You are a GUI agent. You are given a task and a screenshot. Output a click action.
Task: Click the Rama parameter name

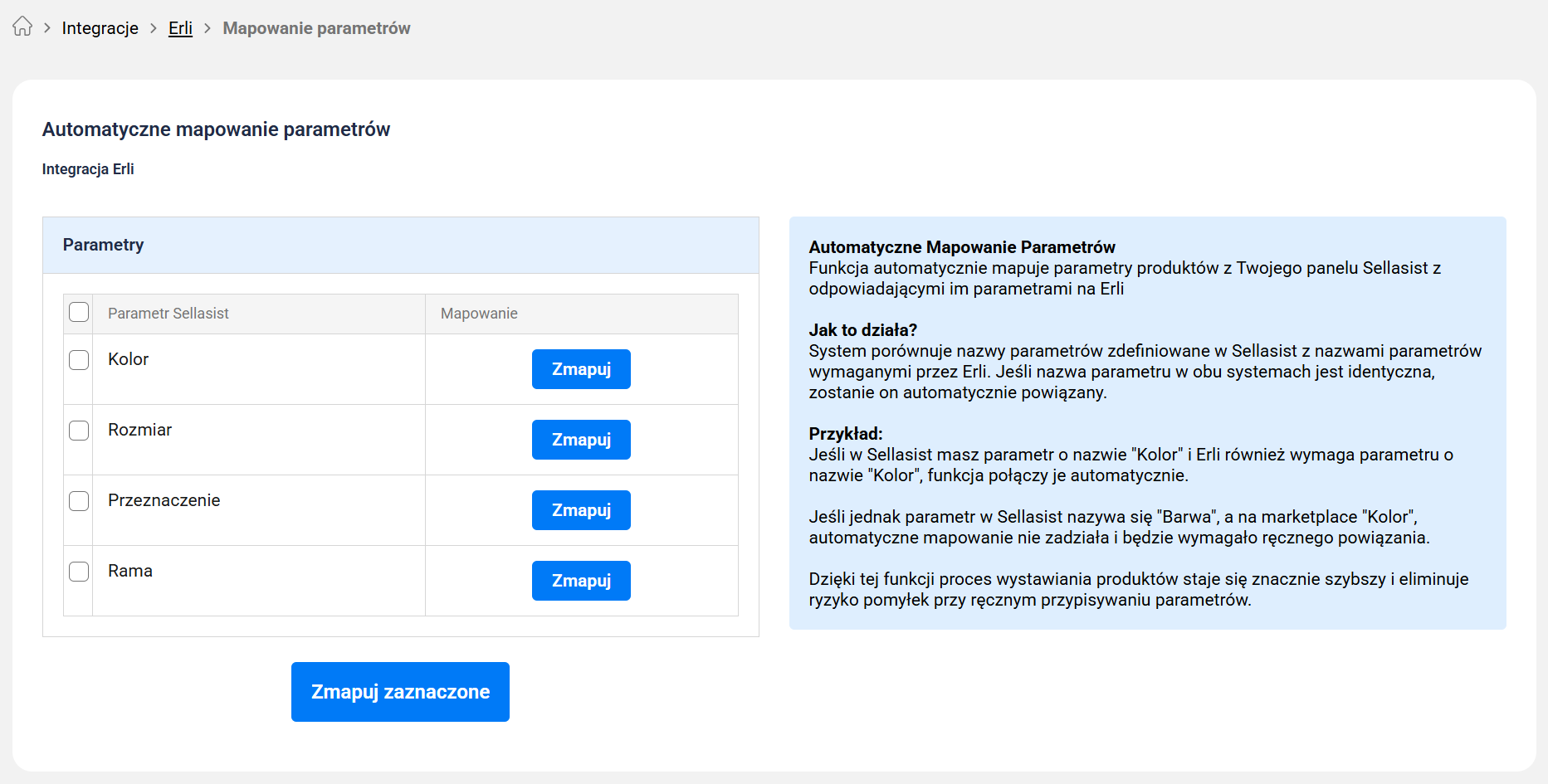pos(130,571)
